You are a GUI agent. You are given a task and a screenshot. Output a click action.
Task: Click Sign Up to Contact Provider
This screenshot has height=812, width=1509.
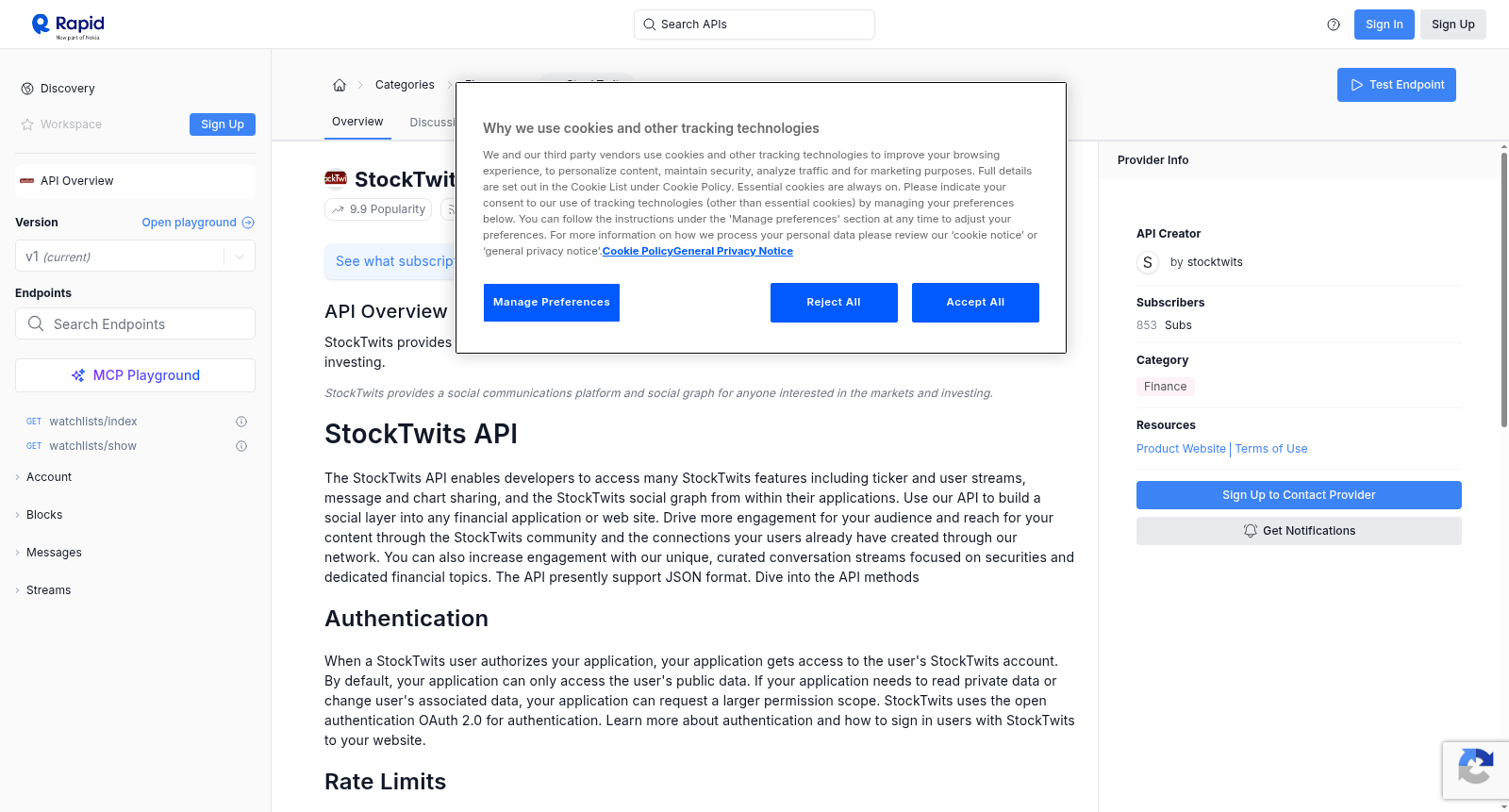1299,495
